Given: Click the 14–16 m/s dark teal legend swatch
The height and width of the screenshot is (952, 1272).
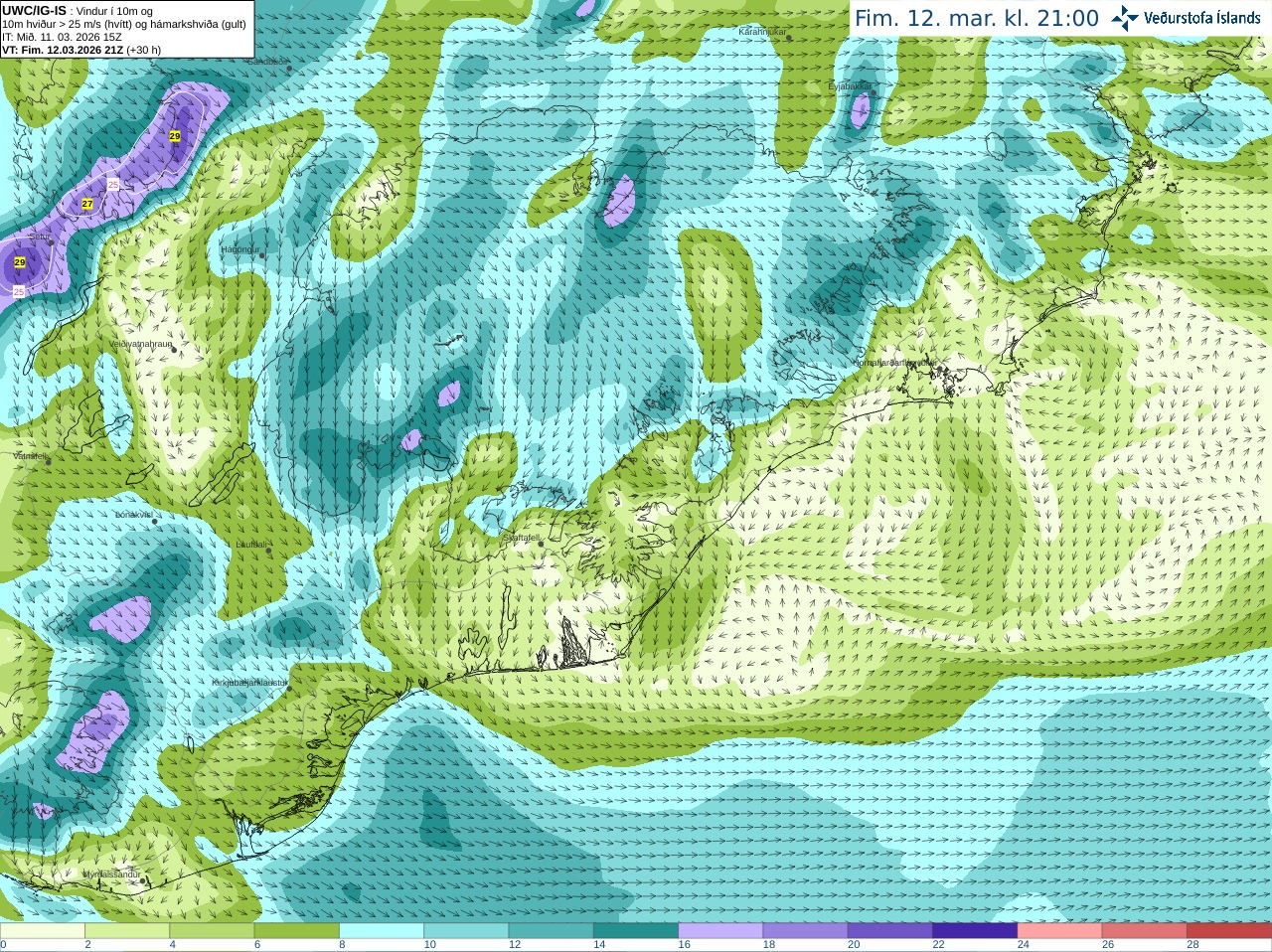Looking at the screenshot, I should pos(636,931).
